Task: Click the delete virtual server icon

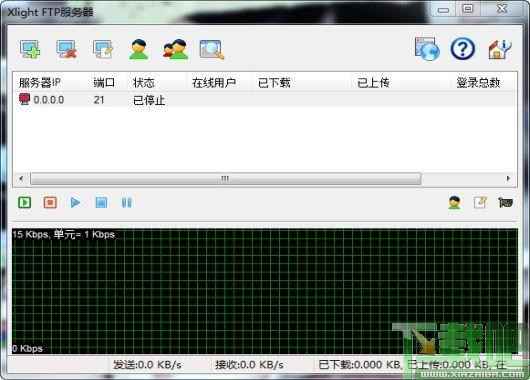Action: [66, 49]
